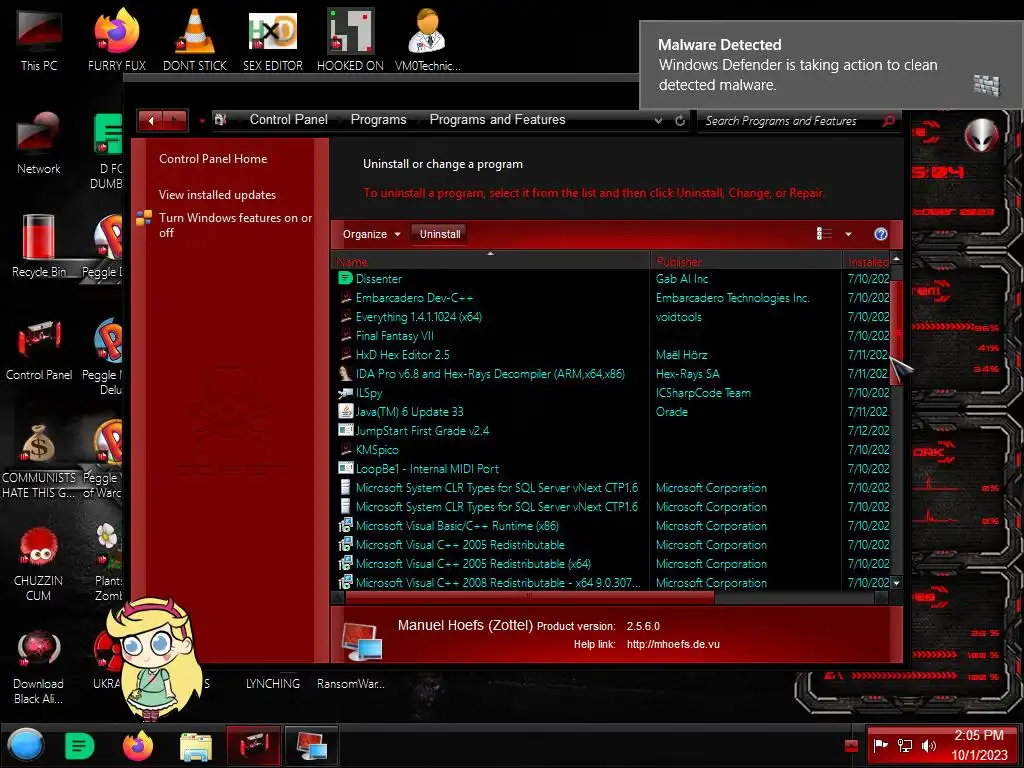Viewport: 1024px width, 768px height.
Task: Click the network tray icon
Action: [x=904, y=746]
